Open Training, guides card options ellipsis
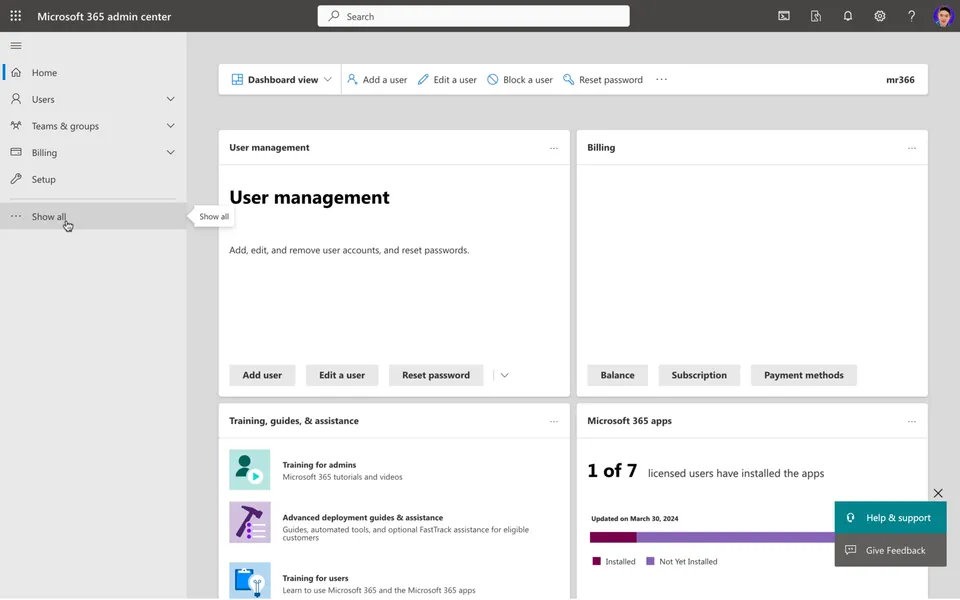The width and height of the screenshot is (960, 600). click(x=553, y=421)
